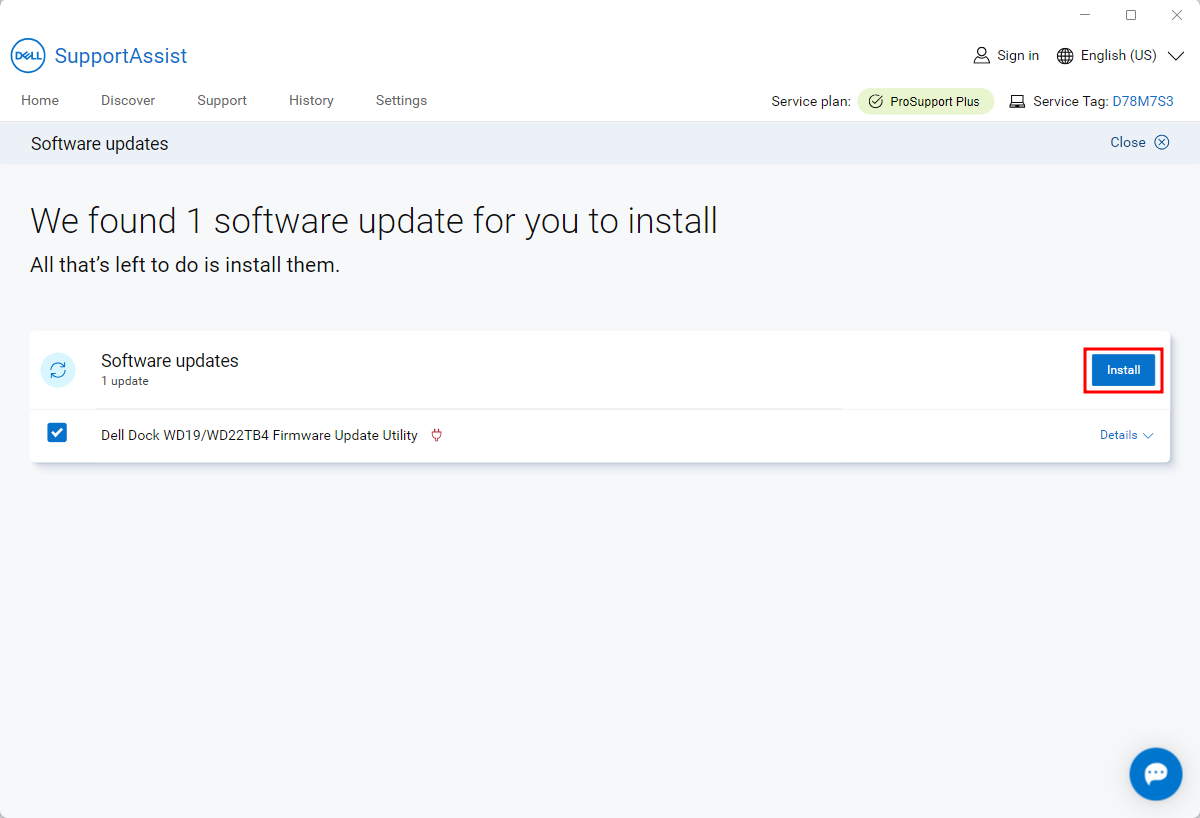Click the ProSupport Plus service plan badge
The image size is (1200, 818).
pos(926,101)
